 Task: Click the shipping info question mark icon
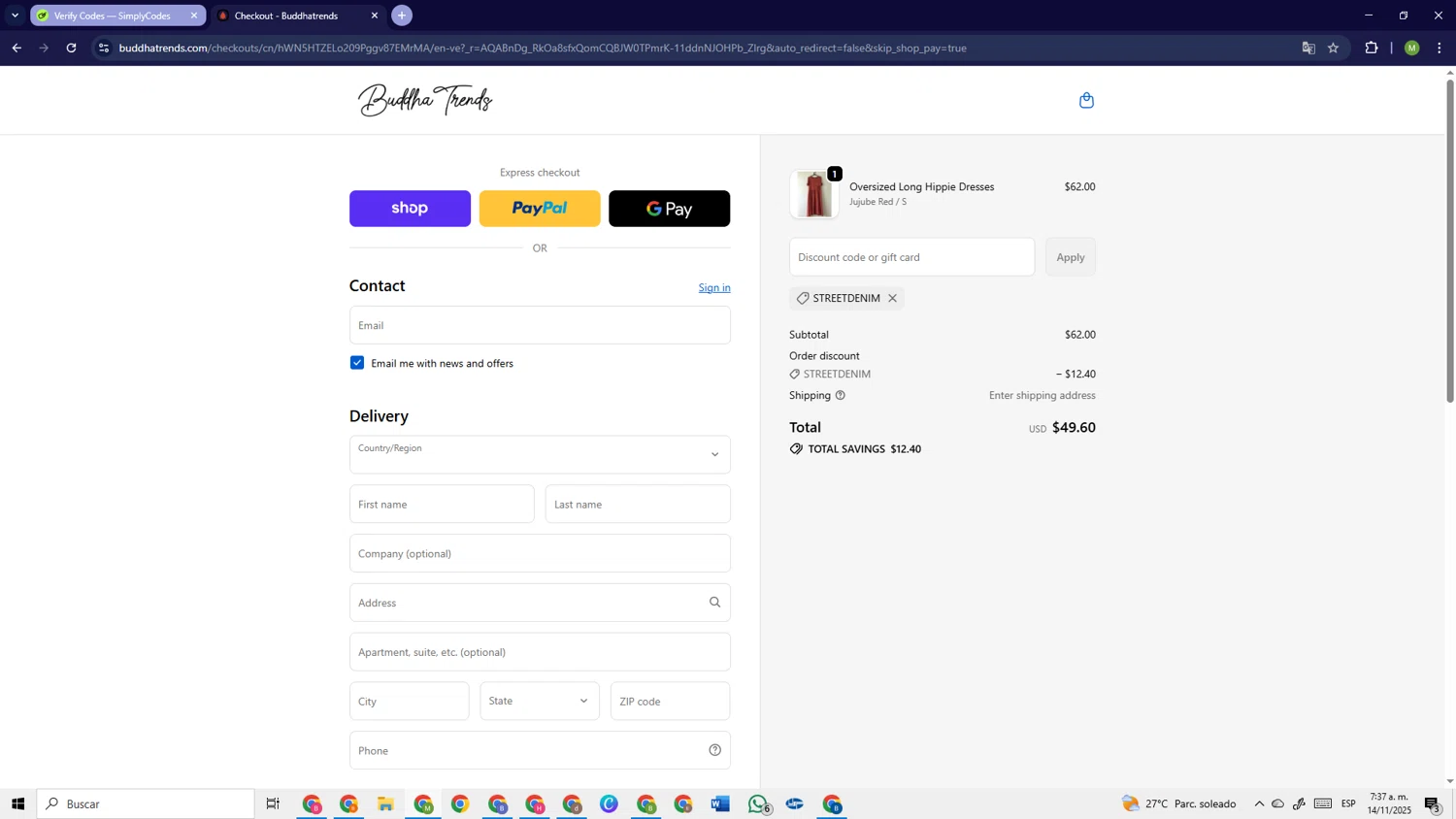841,395
